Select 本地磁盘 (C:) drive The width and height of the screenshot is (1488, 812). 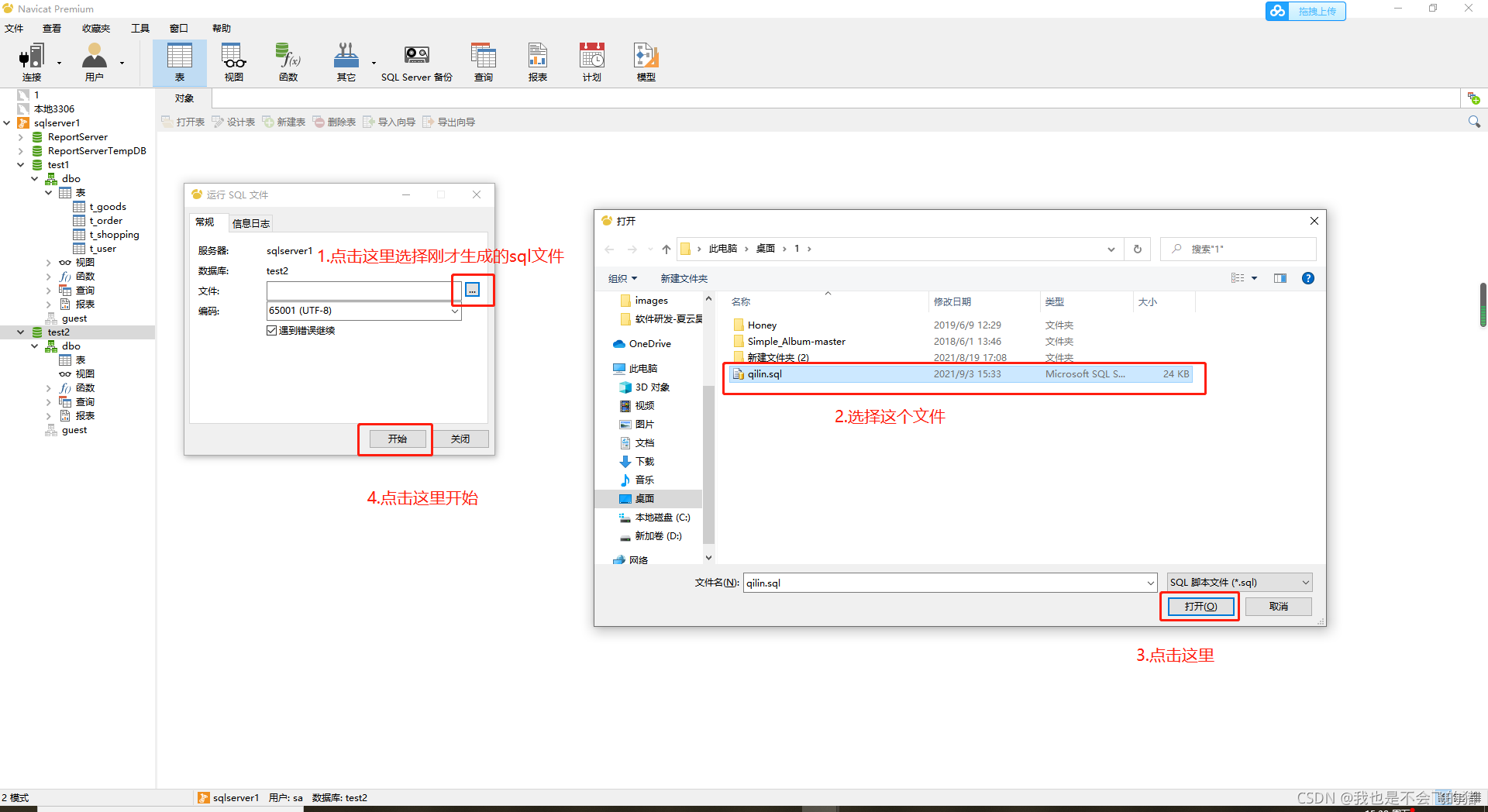coord(655,517)
